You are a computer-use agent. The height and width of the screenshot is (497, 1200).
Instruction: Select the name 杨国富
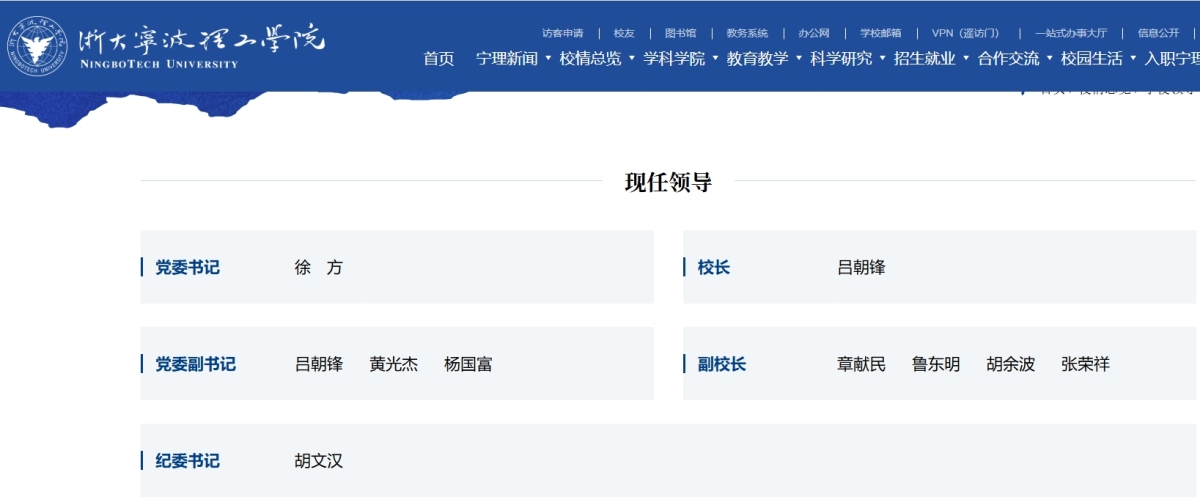click(x=468, y=364)
